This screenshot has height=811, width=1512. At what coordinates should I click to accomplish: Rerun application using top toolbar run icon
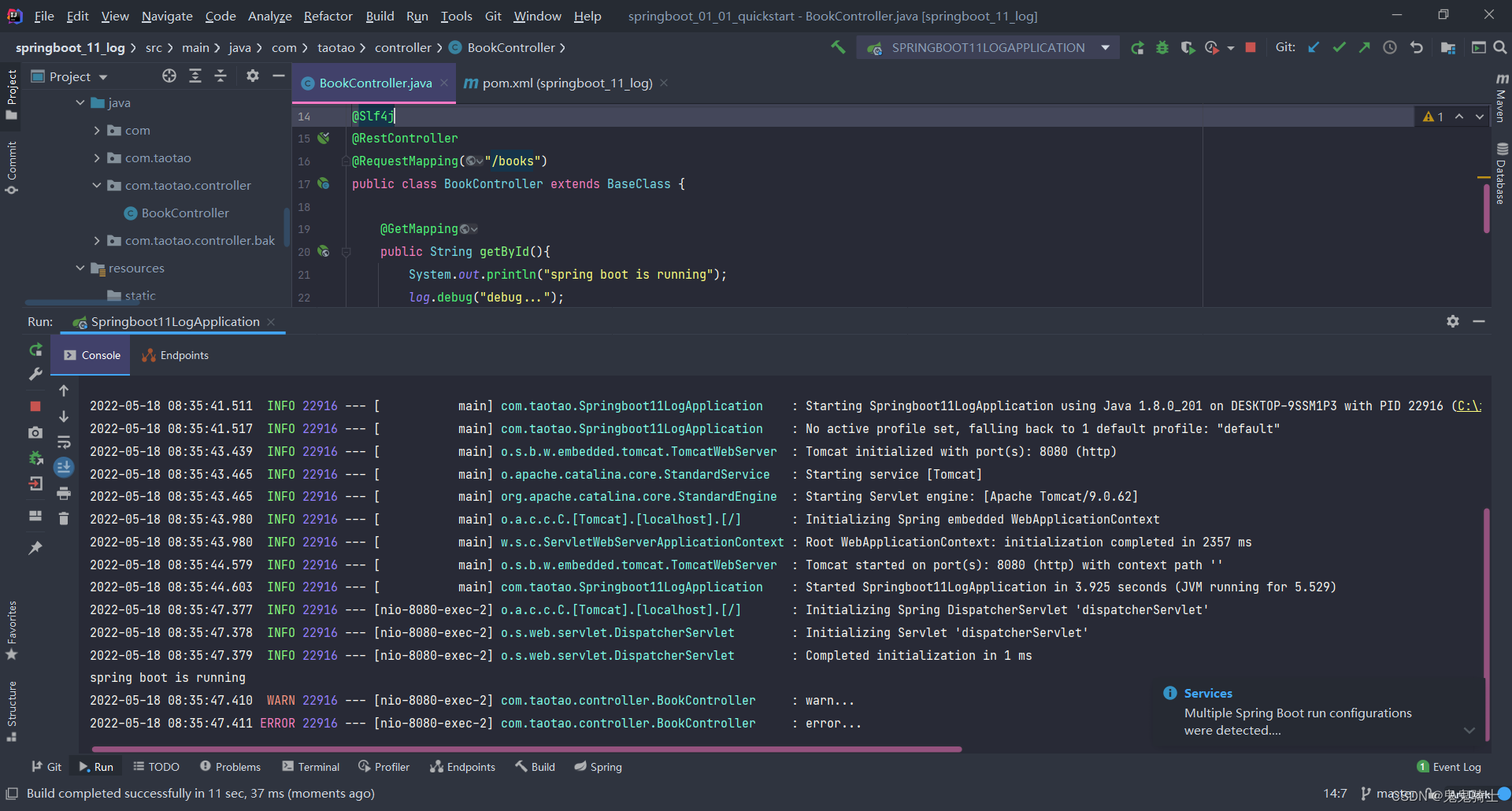pyautogui.click(x=1137, y=48)
